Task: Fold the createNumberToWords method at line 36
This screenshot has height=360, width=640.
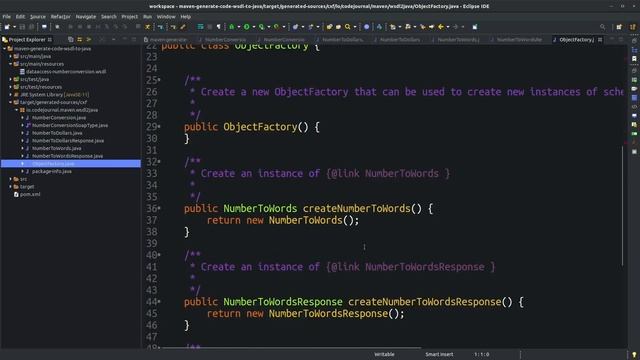Action: (x=159, y=209)
